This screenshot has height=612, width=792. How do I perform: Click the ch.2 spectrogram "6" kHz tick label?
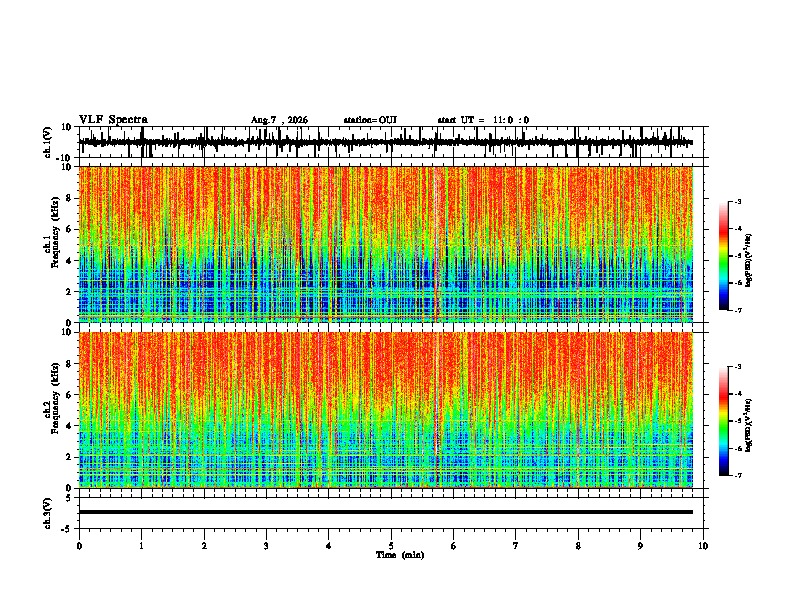69,394
